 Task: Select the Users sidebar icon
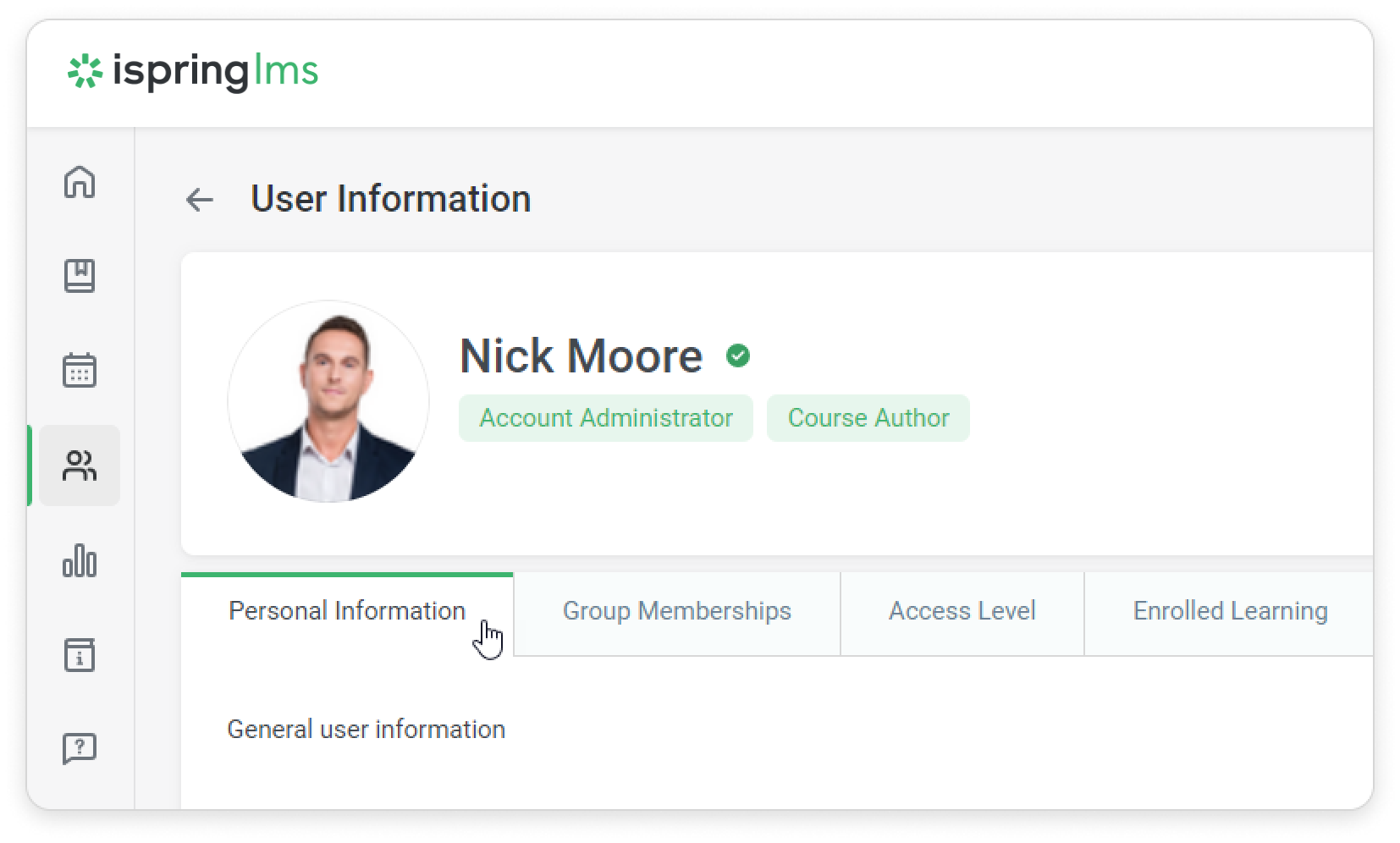click(80, 466)
